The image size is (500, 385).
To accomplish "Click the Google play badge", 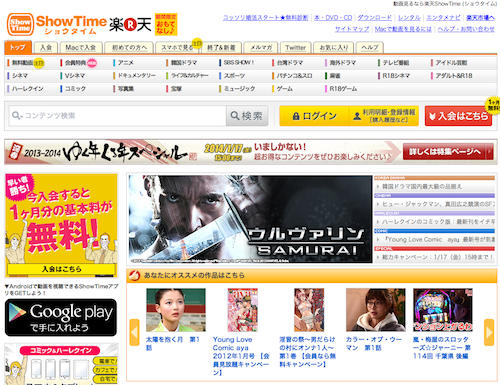I will (61, 317).
